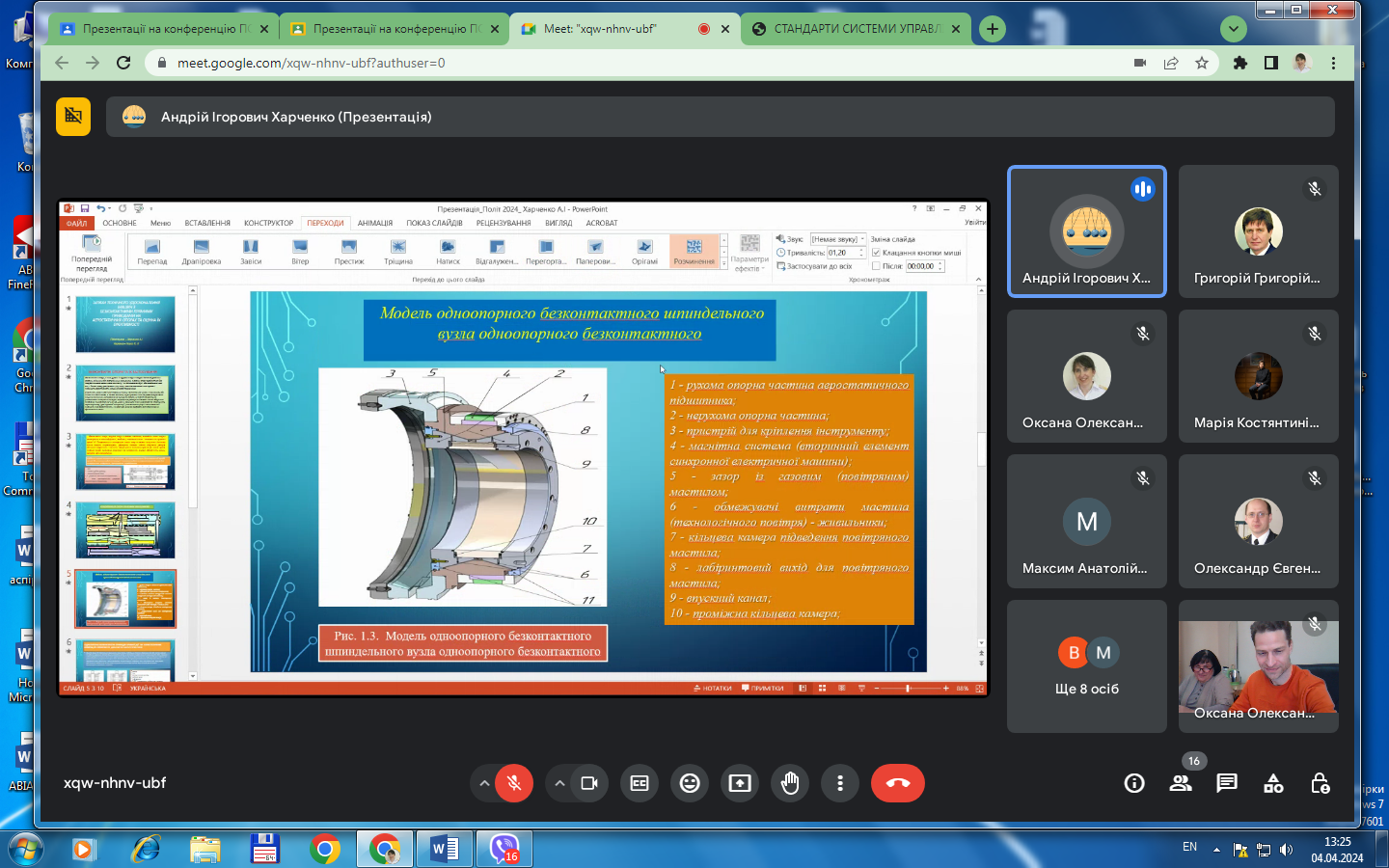This screenshot has width=1389, height=868.
Task: Toggle closed captions on
Action: point(640,783)
